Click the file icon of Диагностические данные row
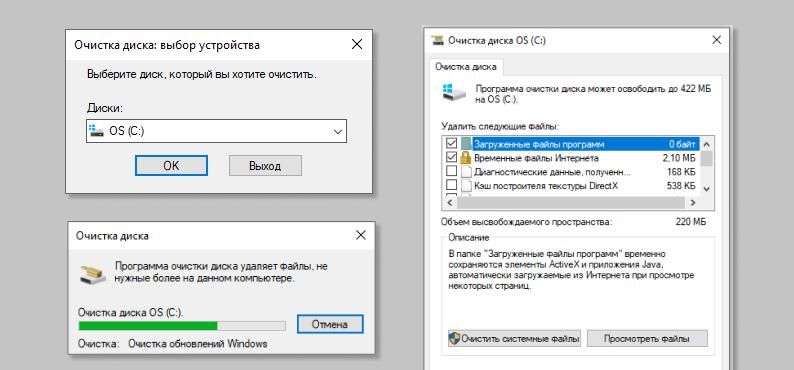Screen dimensions: 794x370 coord(466,172)
